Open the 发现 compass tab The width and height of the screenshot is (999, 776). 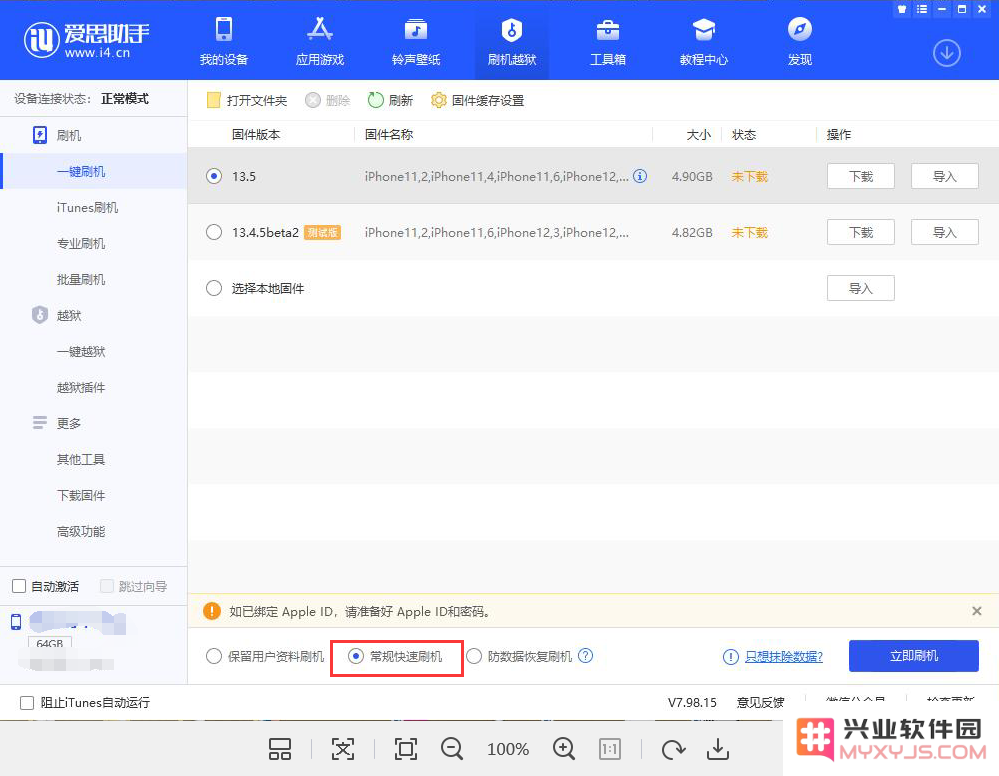point(800,41)
